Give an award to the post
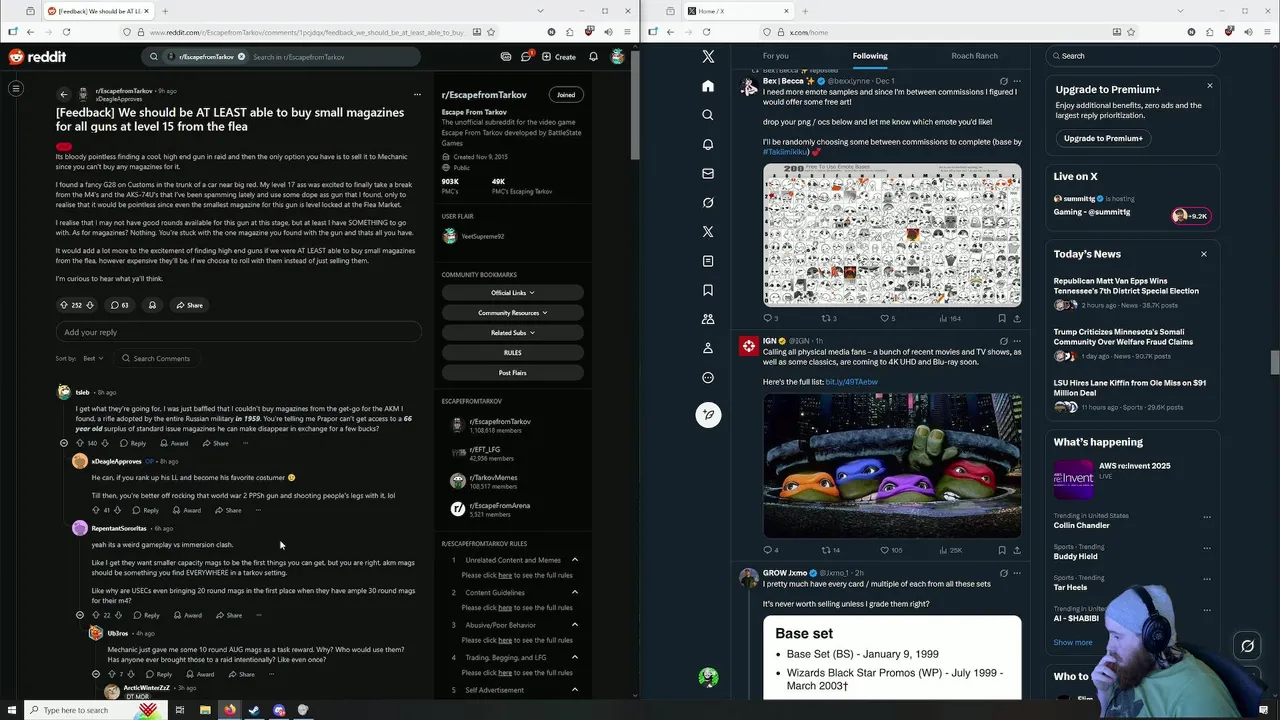The height and width of the screenshot is (720, 1280). [152, 305]
